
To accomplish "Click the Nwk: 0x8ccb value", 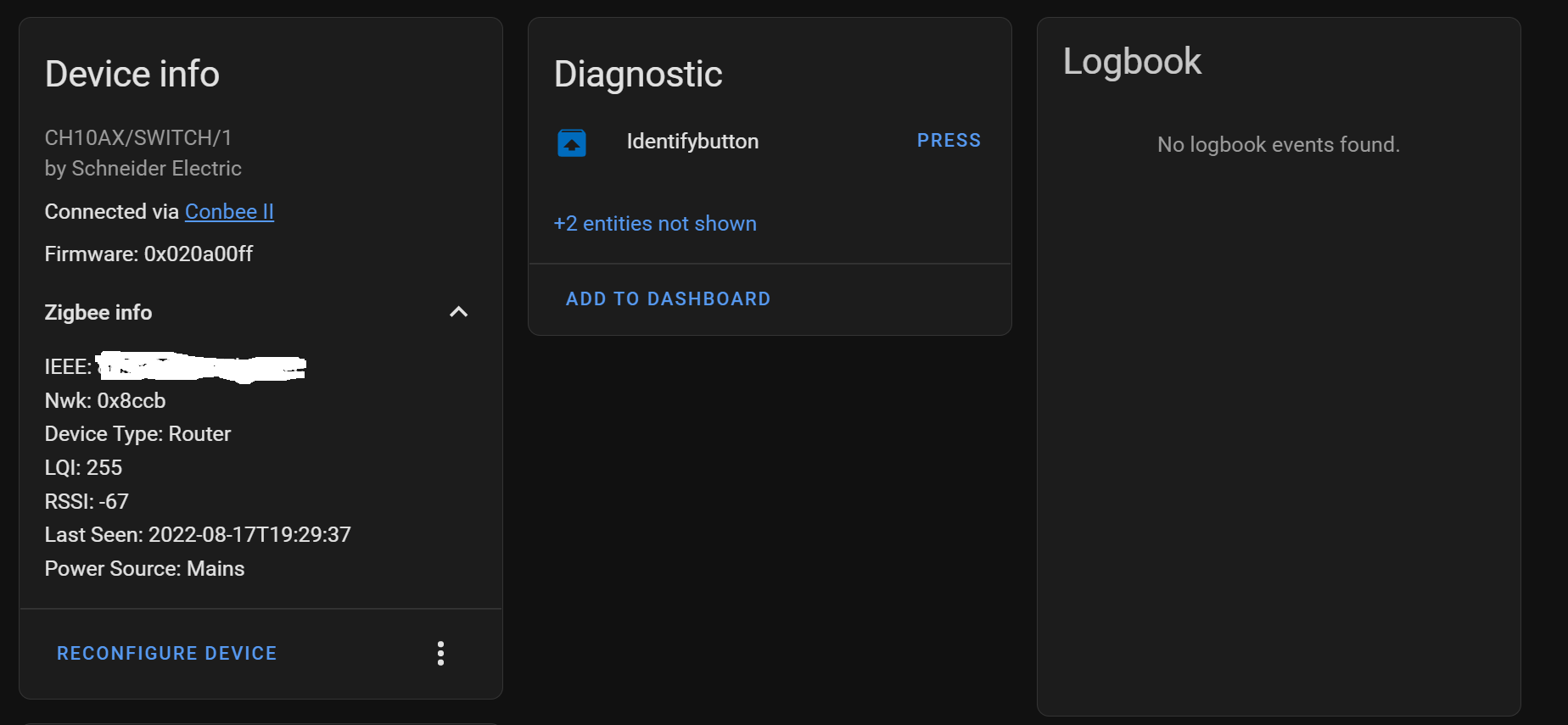I will tap(105, 400).
